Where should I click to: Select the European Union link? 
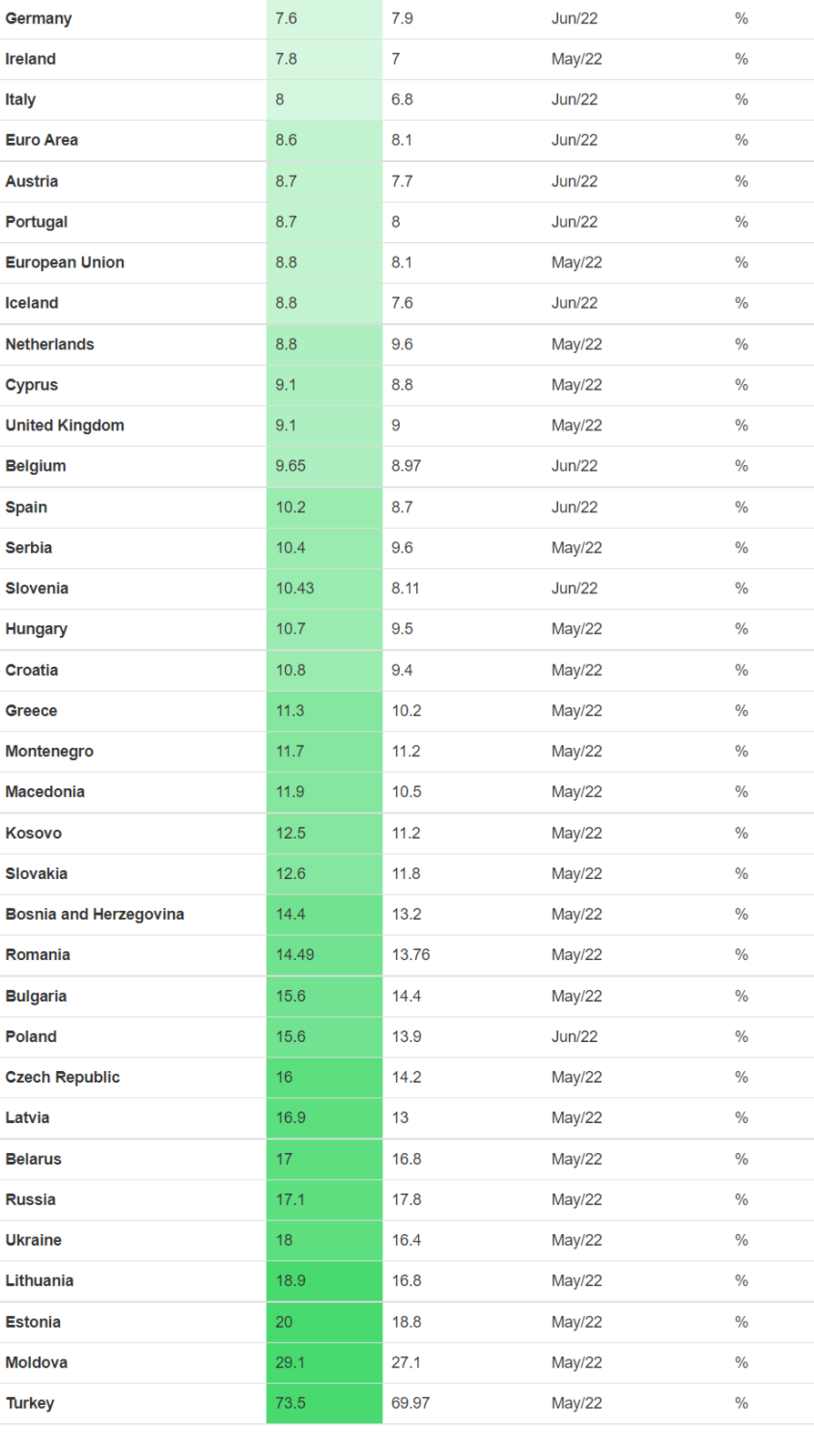(x=65, y=262)
